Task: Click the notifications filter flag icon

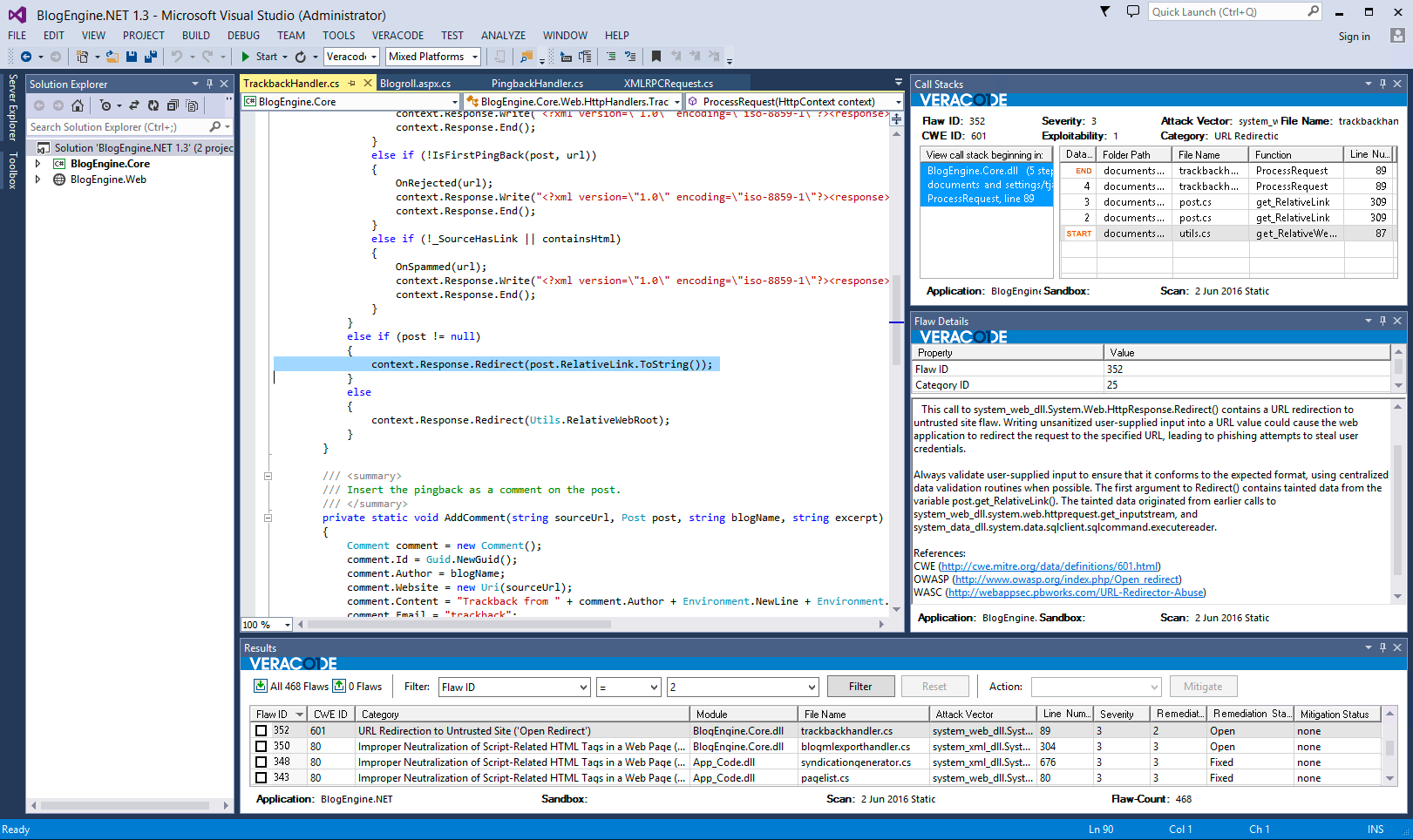Action: coord(1105,11)
